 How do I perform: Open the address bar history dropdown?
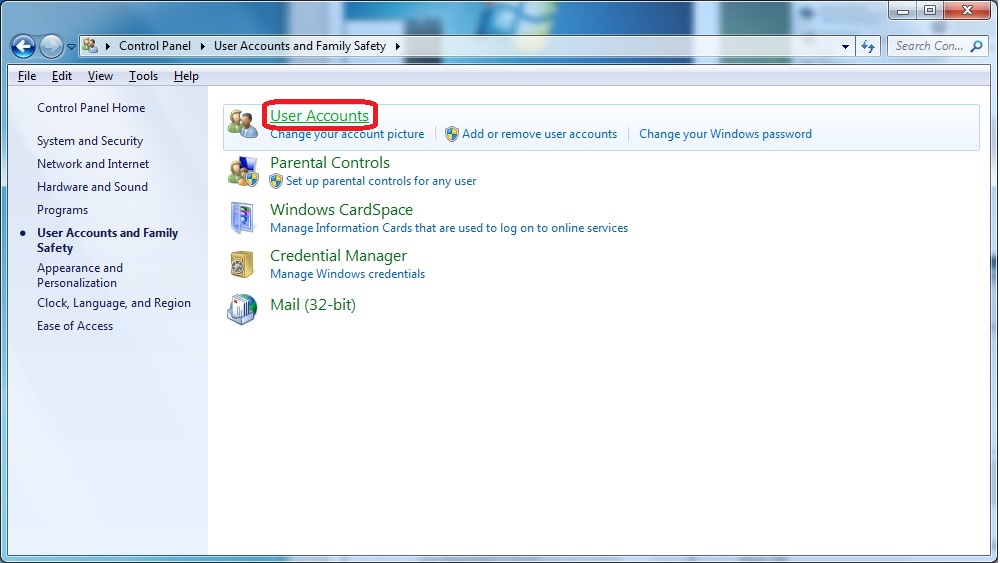[845, 46]
